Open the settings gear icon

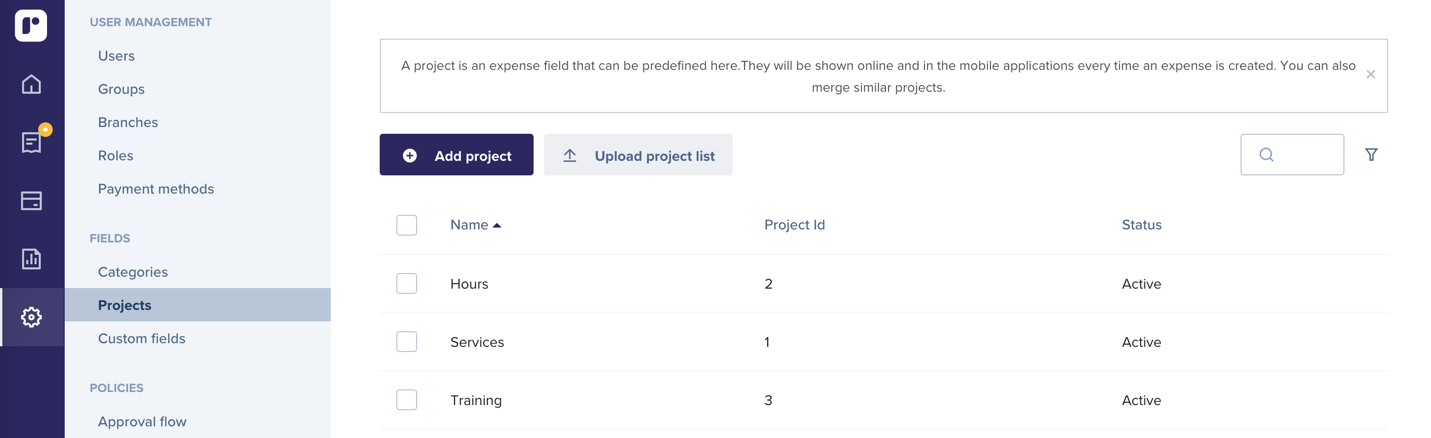[x=31, y=317]
